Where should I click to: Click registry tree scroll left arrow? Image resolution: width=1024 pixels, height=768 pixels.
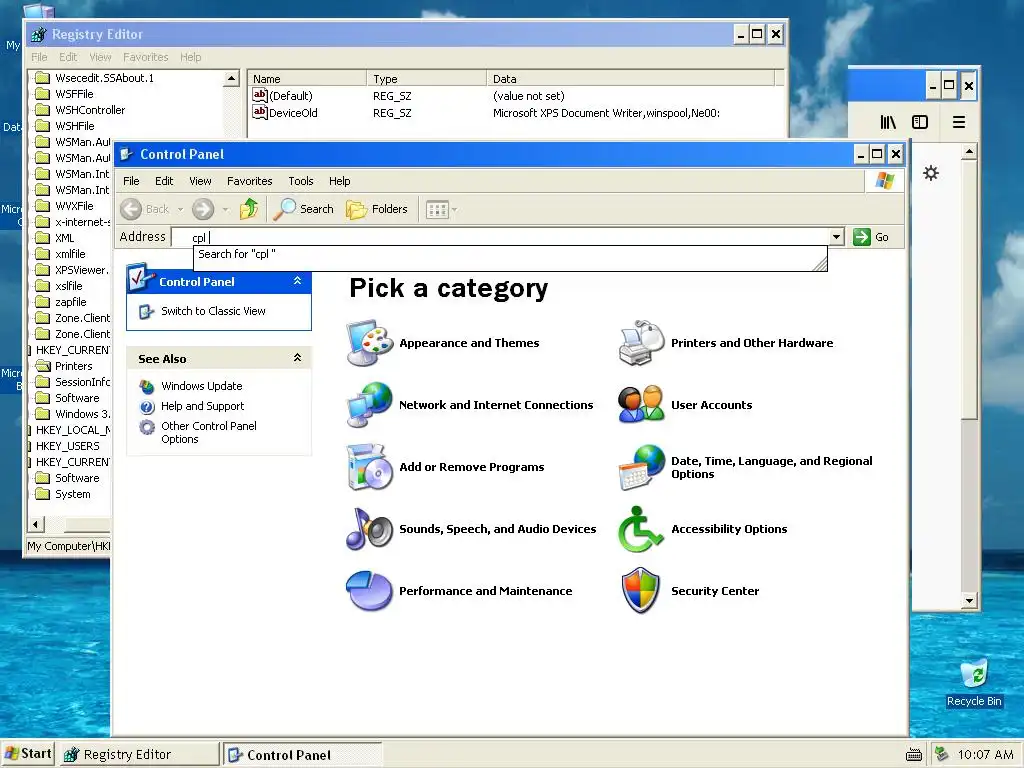tap(36, 524)
